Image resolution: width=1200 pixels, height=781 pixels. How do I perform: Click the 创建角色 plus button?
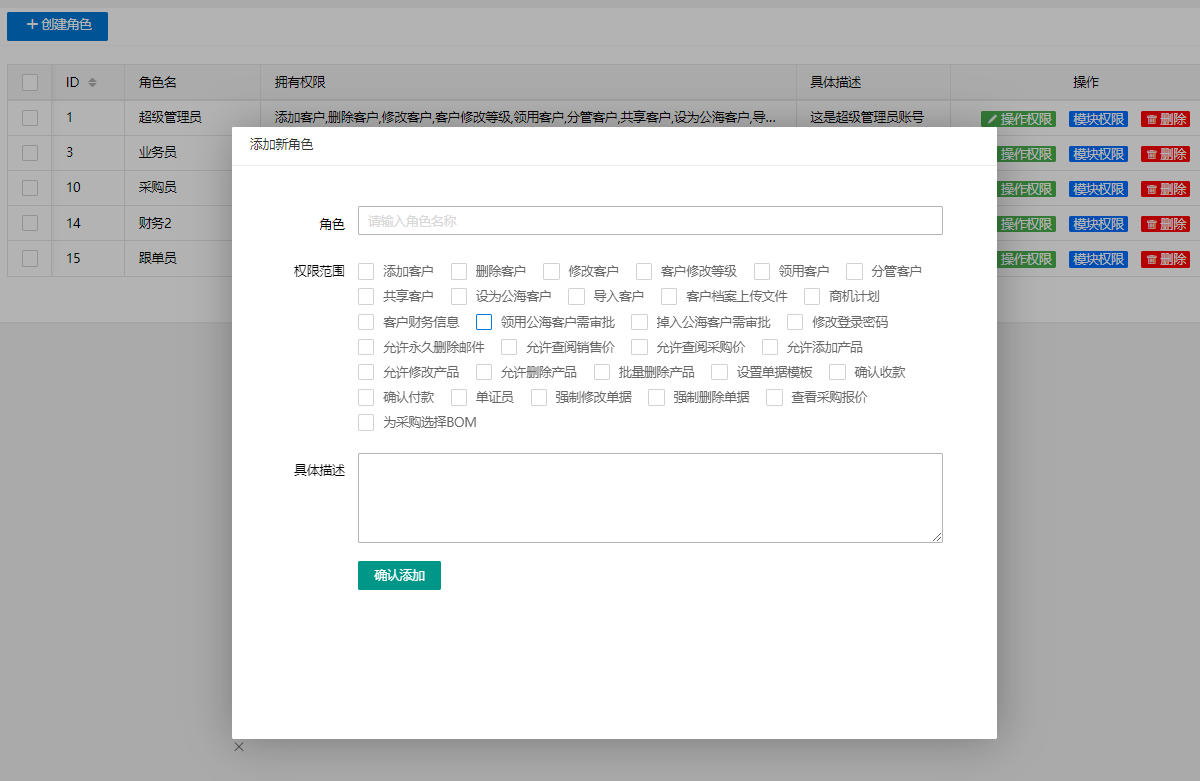point(58,25)
